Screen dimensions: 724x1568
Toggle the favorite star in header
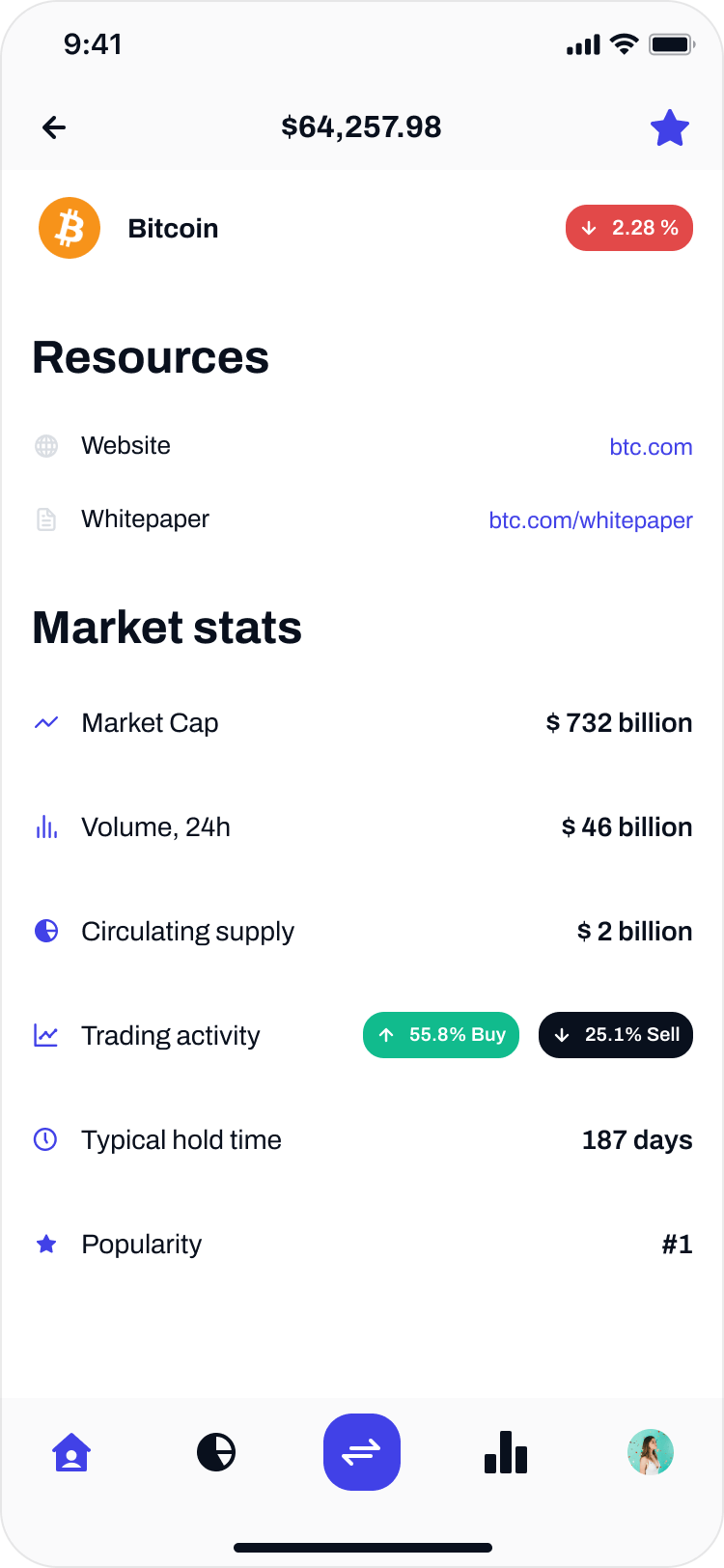tap(669, 127)
